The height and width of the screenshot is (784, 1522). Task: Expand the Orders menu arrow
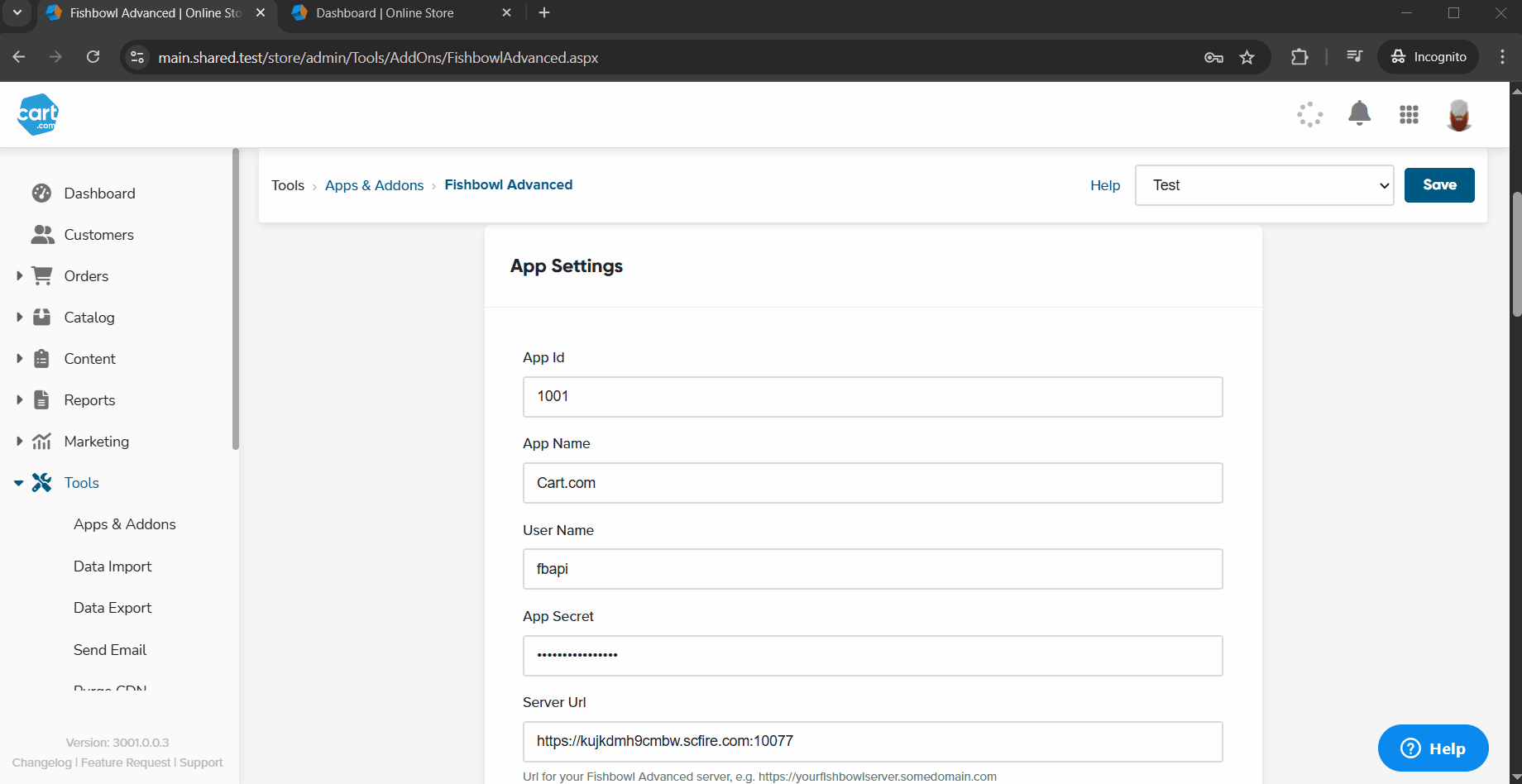(18, 275)
